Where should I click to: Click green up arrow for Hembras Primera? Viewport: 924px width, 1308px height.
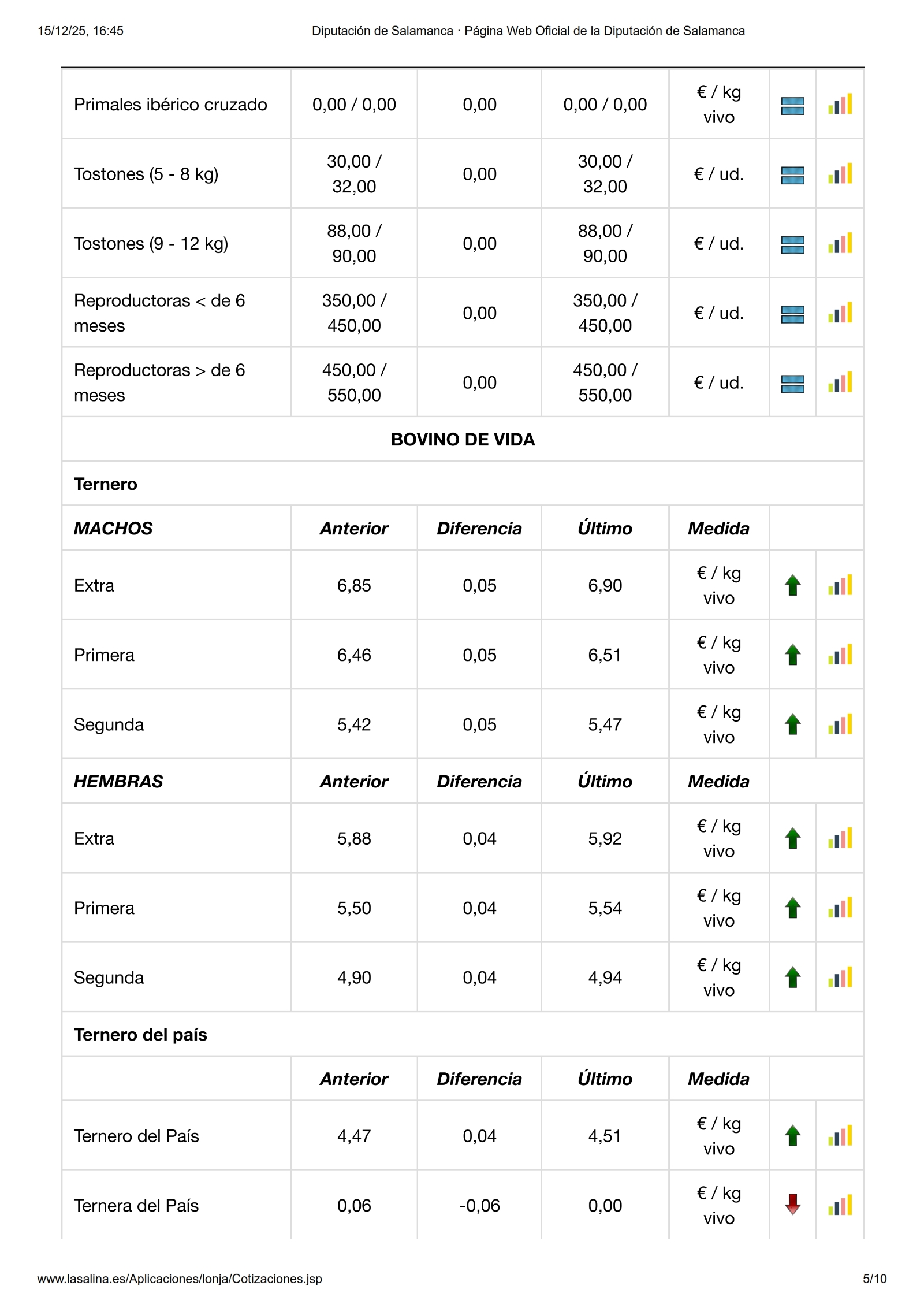[x=792, y=908]
